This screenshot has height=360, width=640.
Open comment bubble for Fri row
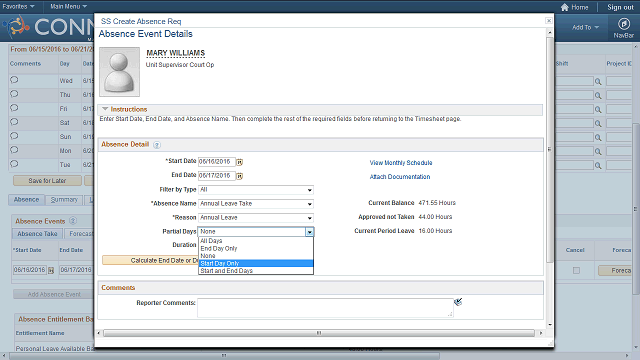click(14, 108)
